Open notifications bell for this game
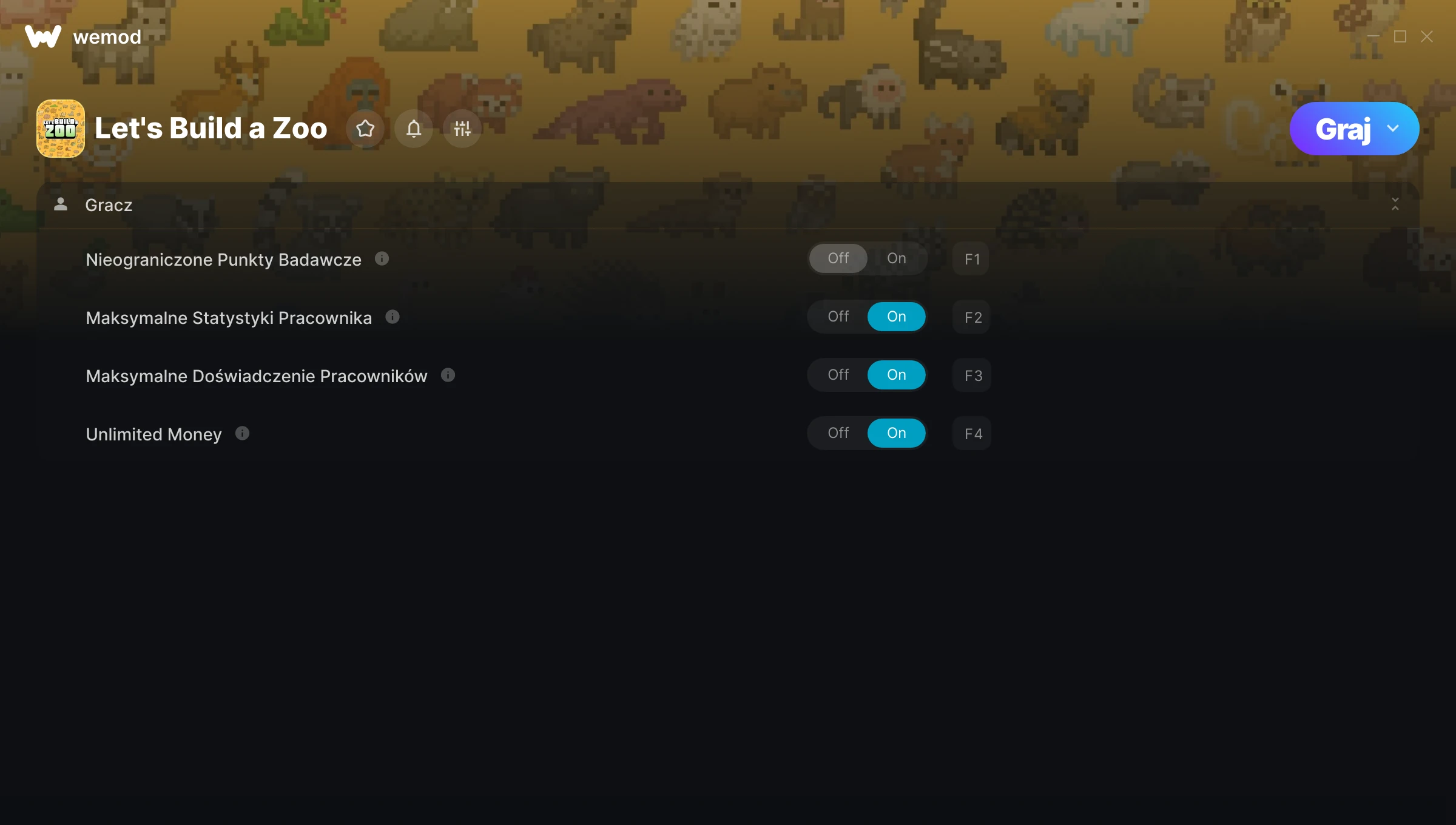1456x825 pixels. (414, 129)
